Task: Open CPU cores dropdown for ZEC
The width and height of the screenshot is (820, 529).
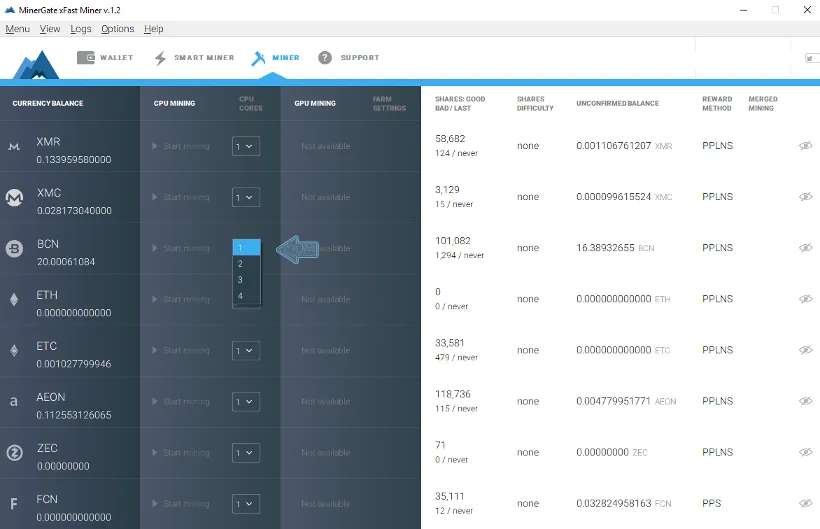Action: [x=246, y=453]
